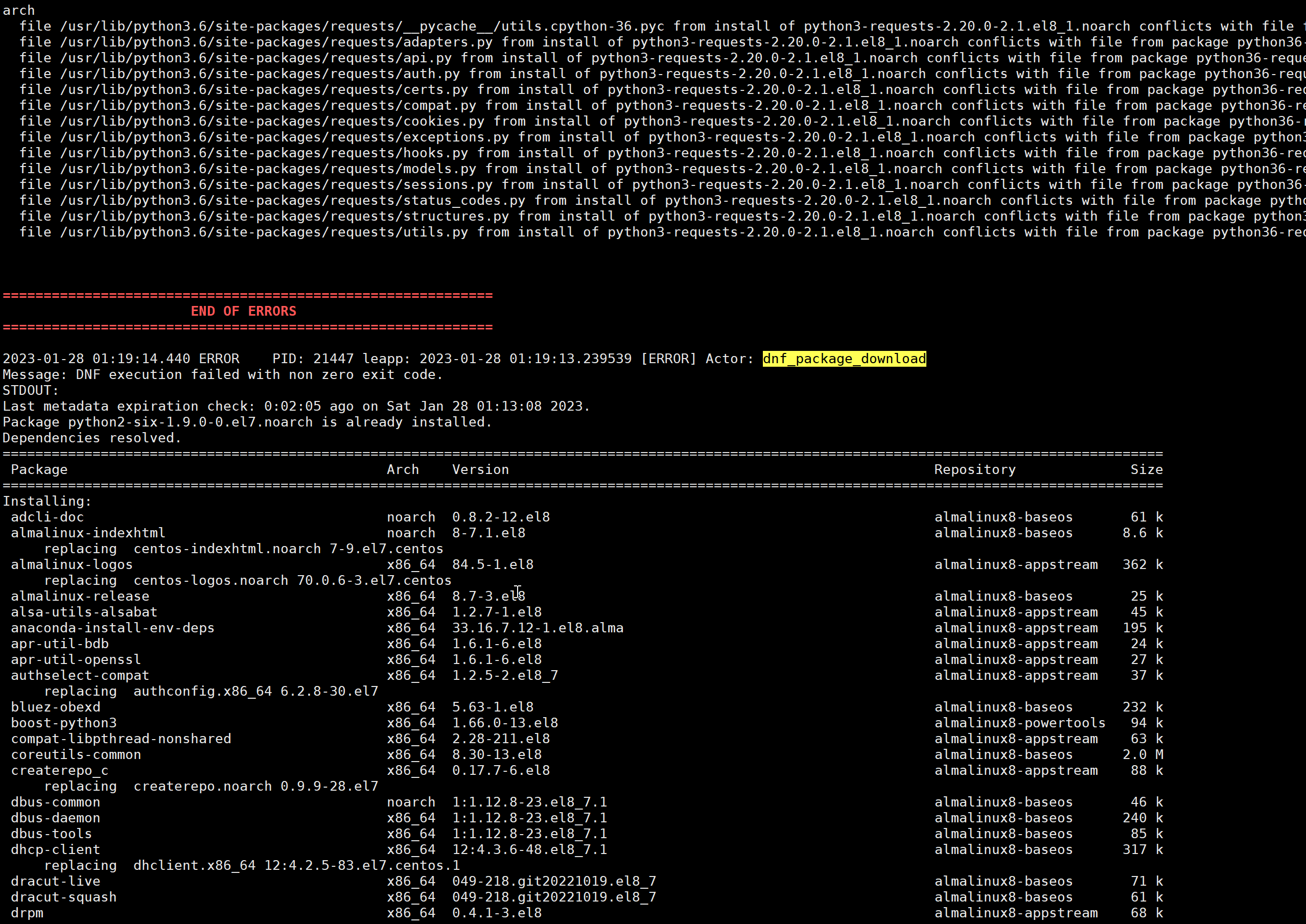Image resolution: width=1306 pixels, height=924 pixels.
Task: Click the Version column header
Action: 480,469
